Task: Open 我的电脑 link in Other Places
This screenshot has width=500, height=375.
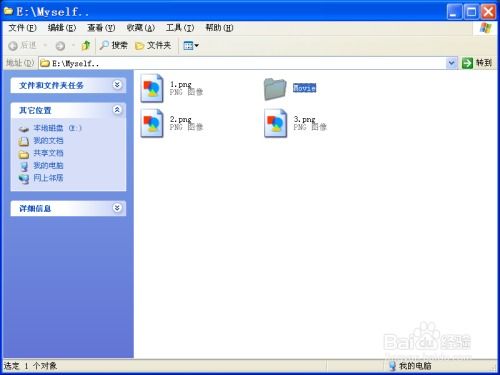Action: [48, 166]
